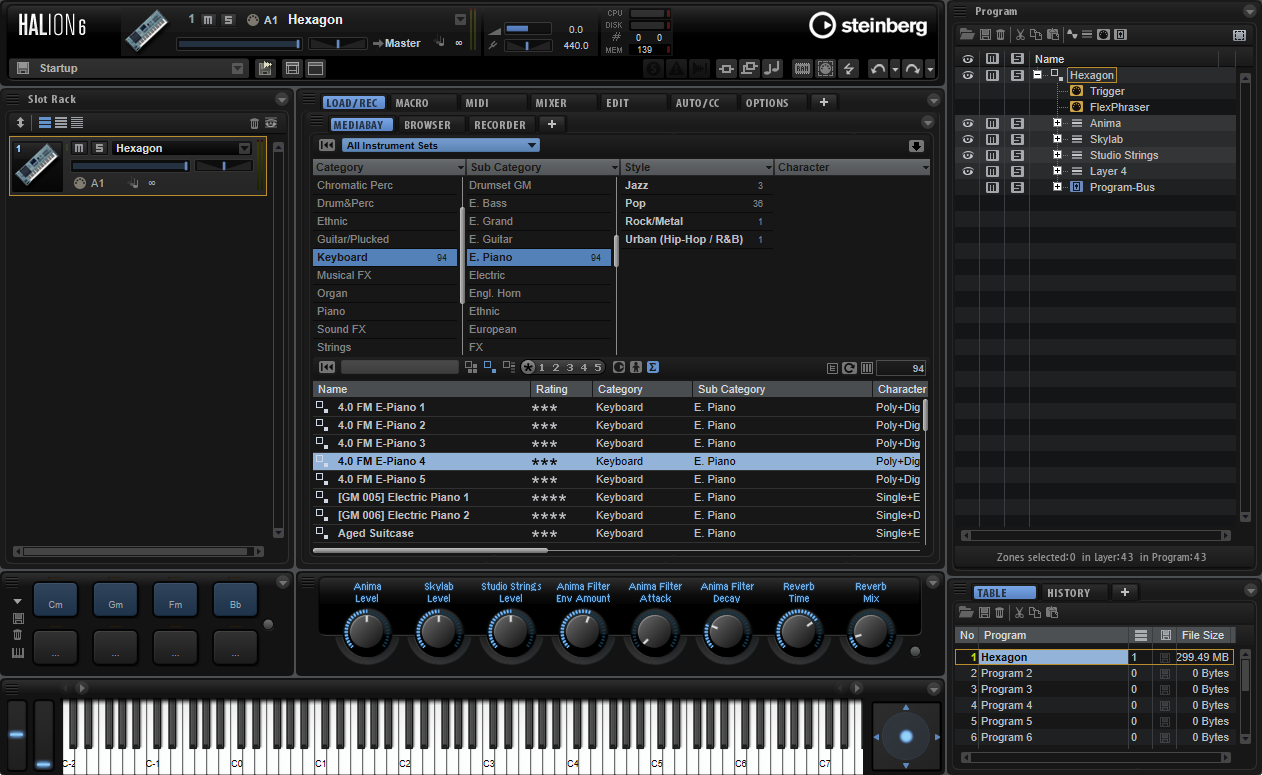Click the Anima Level knob

click(367, 632)
